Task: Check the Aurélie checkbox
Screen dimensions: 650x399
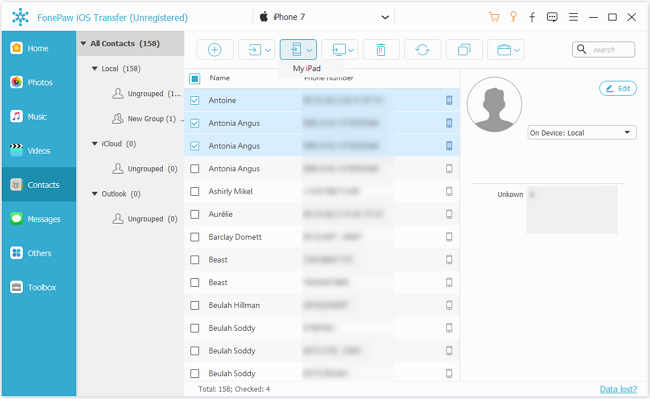Action: tap(195, 214)
